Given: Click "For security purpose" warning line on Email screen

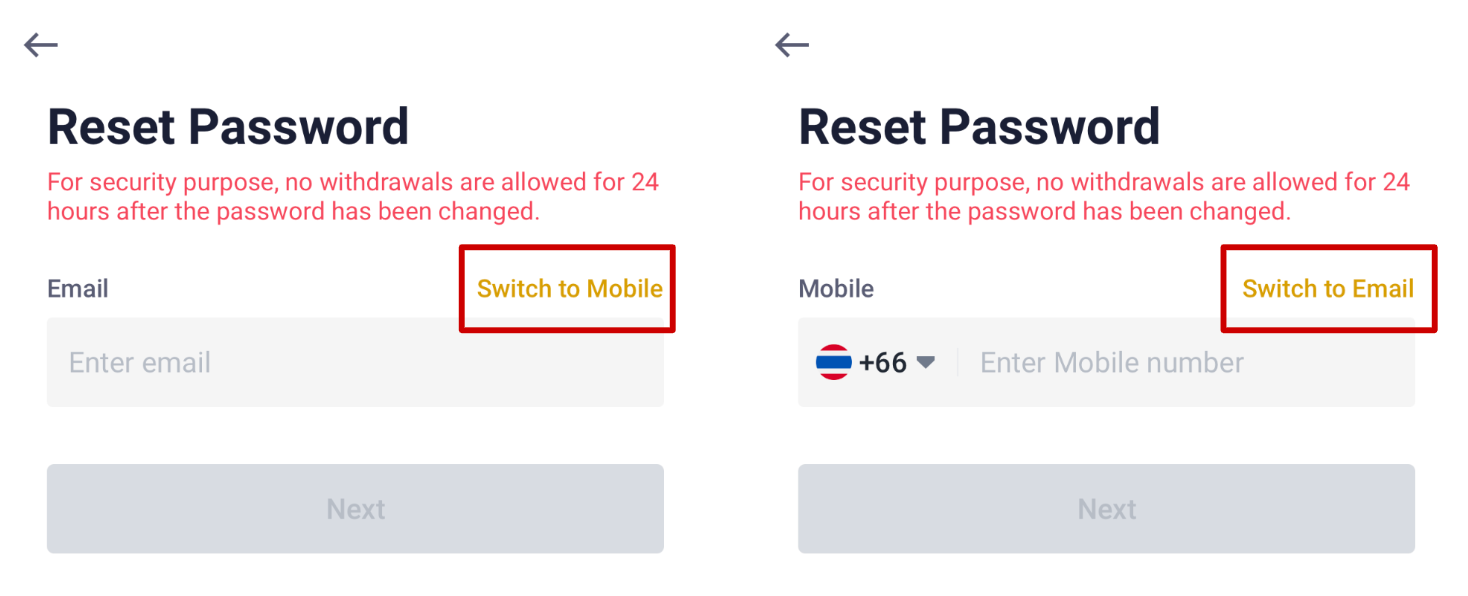Looking at the screenshot, I should (x=353, y=182).
